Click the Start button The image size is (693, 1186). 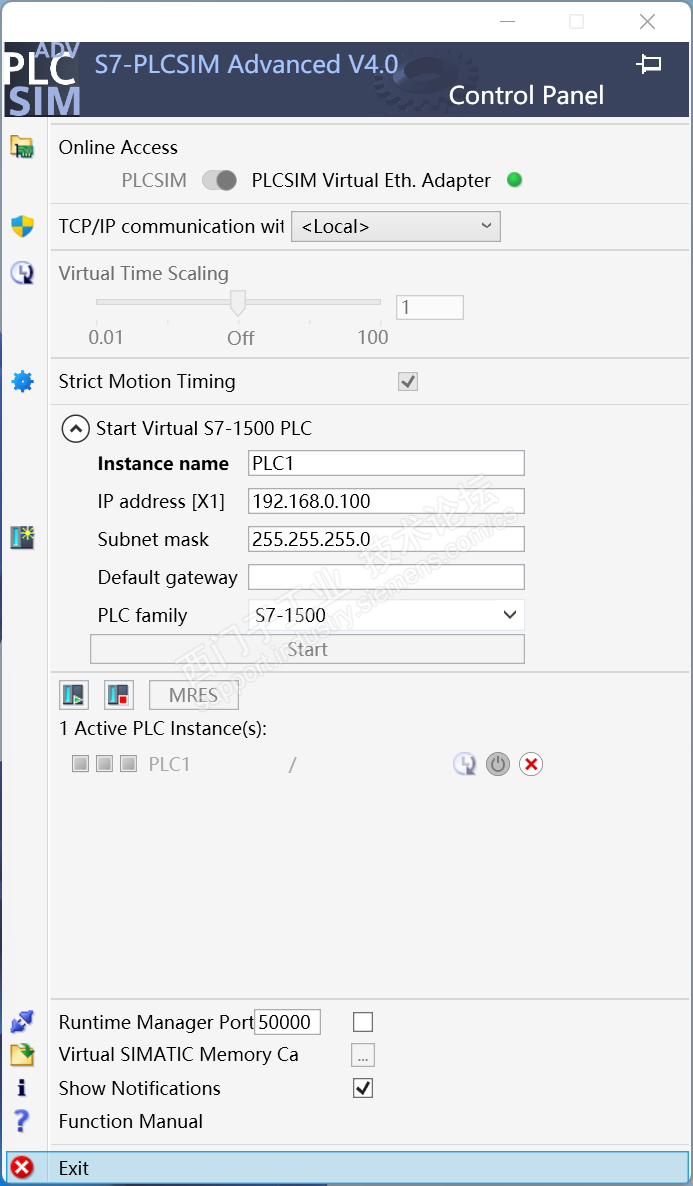point(307,649)
